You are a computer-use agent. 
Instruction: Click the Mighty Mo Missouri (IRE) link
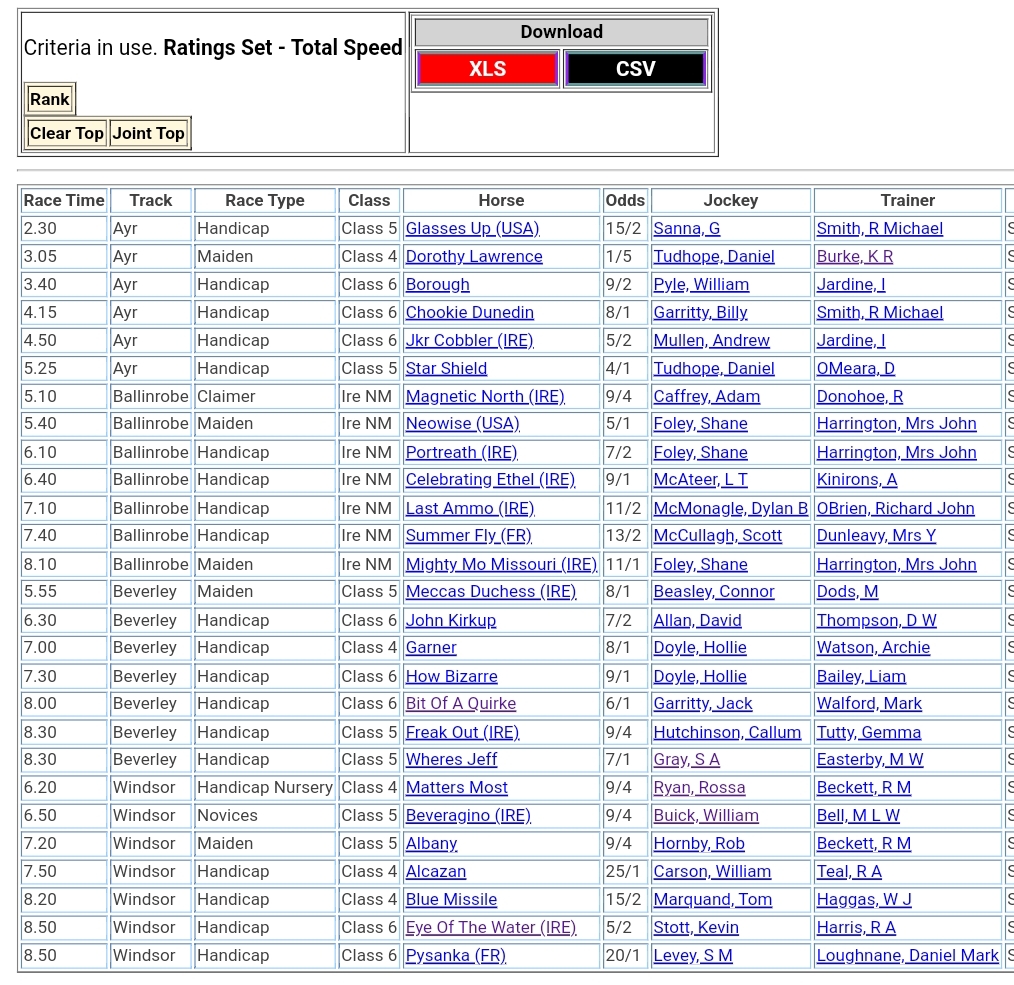click(501, 565)
